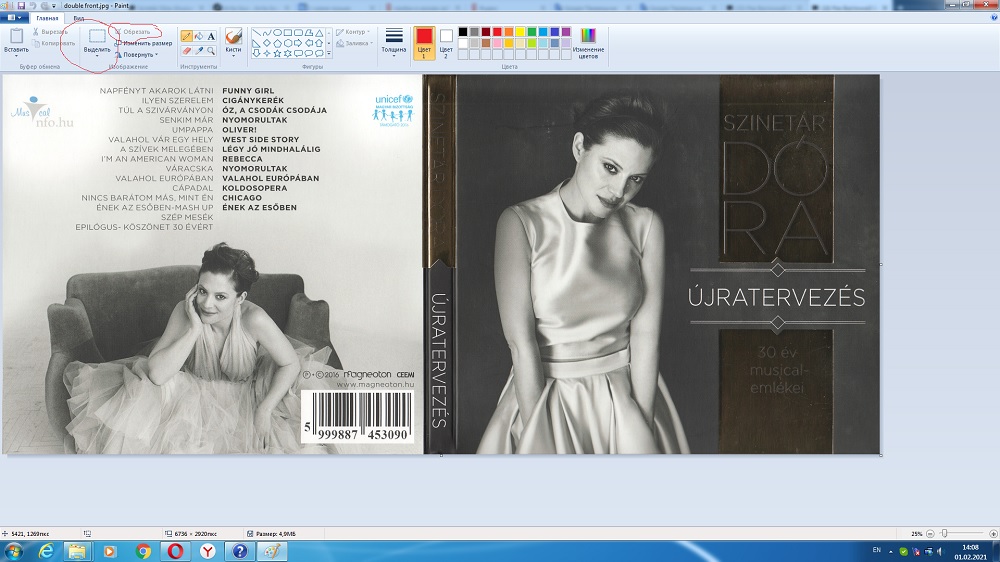Image resolution: width=1000 pixels, height=562 pixels.
Task: Pick the yellow color swatch in palette
Action: tap(520, 32)
